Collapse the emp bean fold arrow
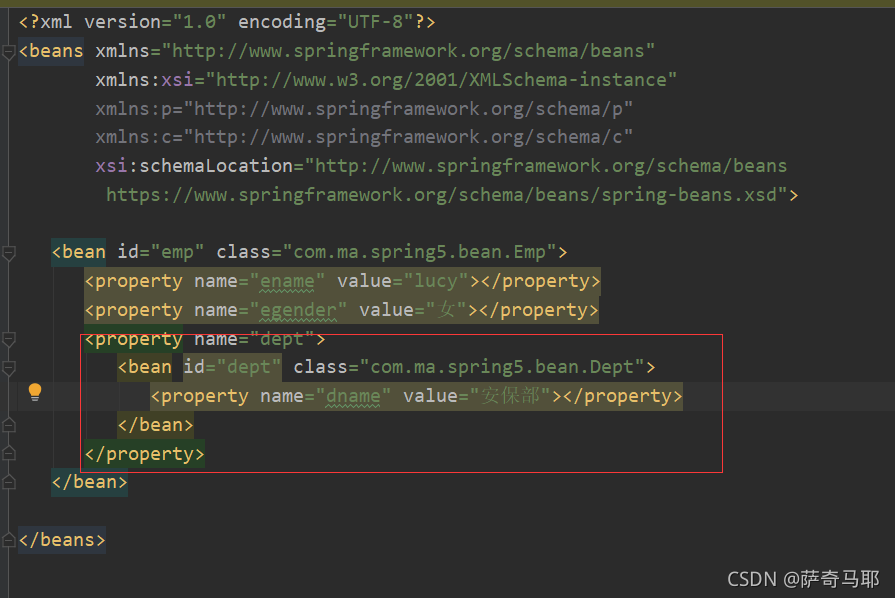 pyautogui.click(x=9, y=252)
